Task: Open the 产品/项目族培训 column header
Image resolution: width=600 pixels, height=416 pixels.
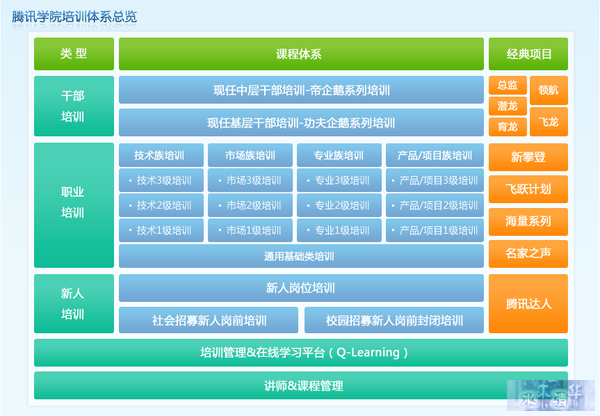Action: [x=435, y=155]
